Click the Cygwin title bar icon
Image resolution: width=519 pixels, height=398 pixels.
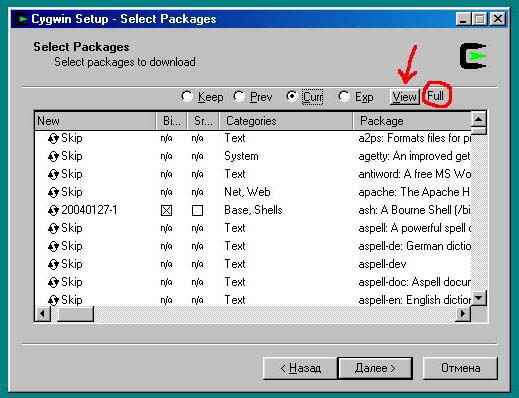[x=22, y=19]
